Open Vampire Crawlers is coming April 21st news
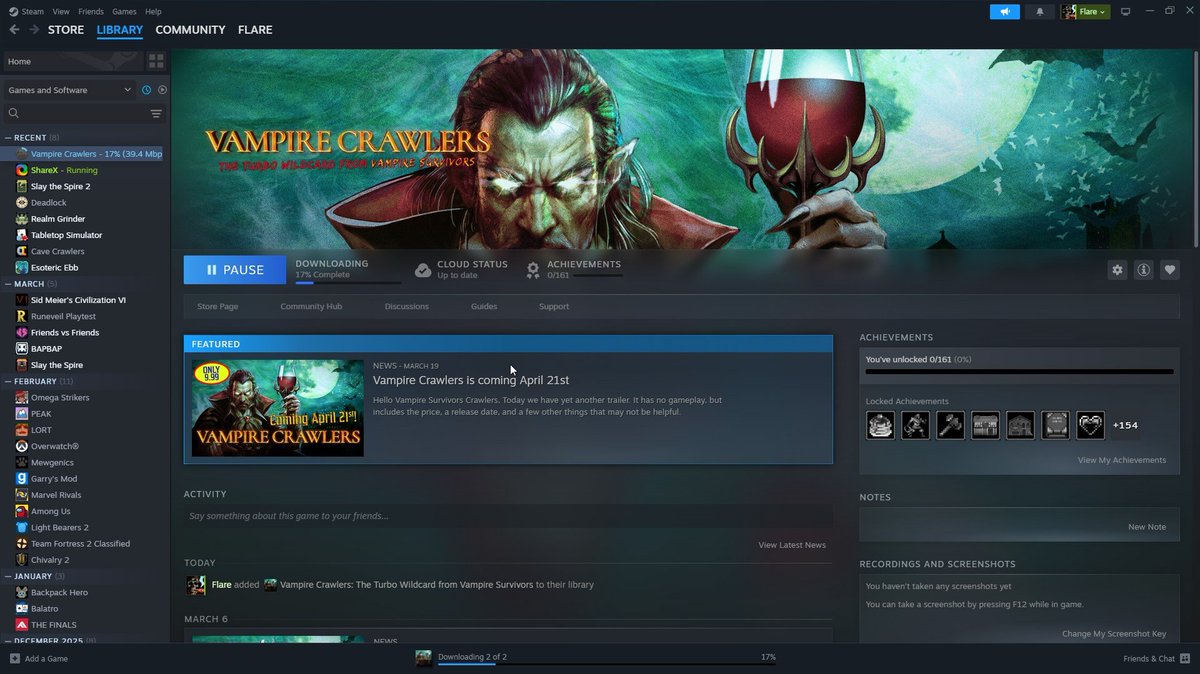This screenshot has width=1200, height=674. coord(471,380)
